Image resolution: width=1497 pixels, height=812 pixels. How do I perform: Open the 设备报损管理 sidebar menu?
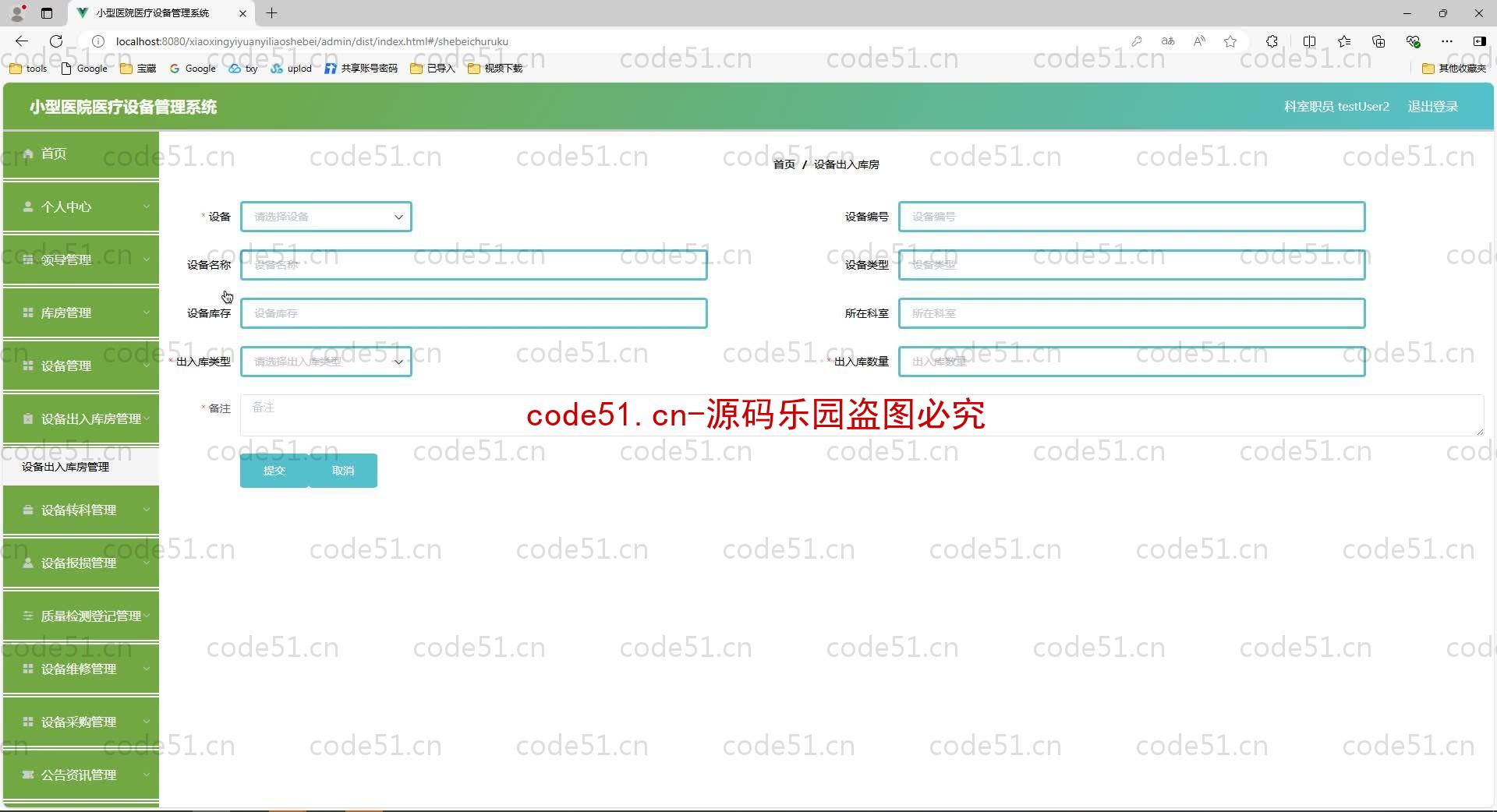[81, 563]
